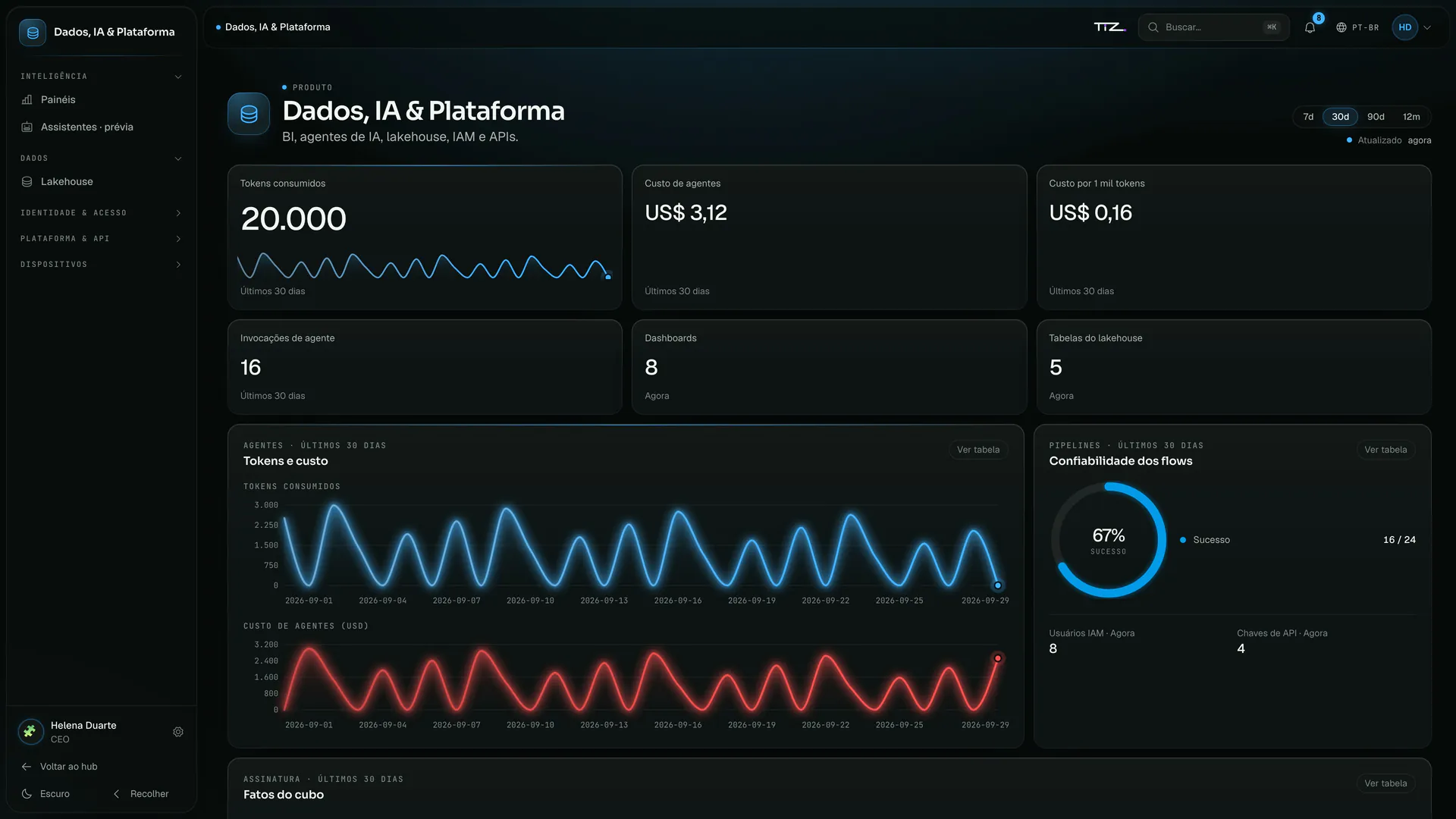The width and height of the screenshot is (1456, 819).
Task: Click the Chaves de API value 4
Action: [1241, 648]
